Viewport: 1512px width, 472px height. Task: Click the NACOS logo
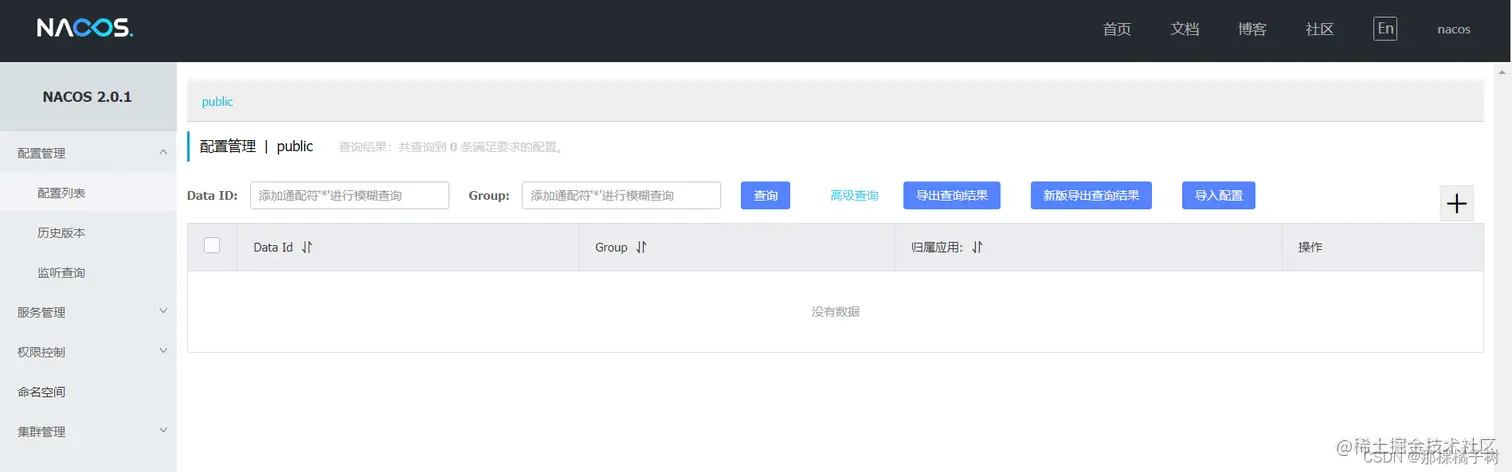click(x=85, y=29)
